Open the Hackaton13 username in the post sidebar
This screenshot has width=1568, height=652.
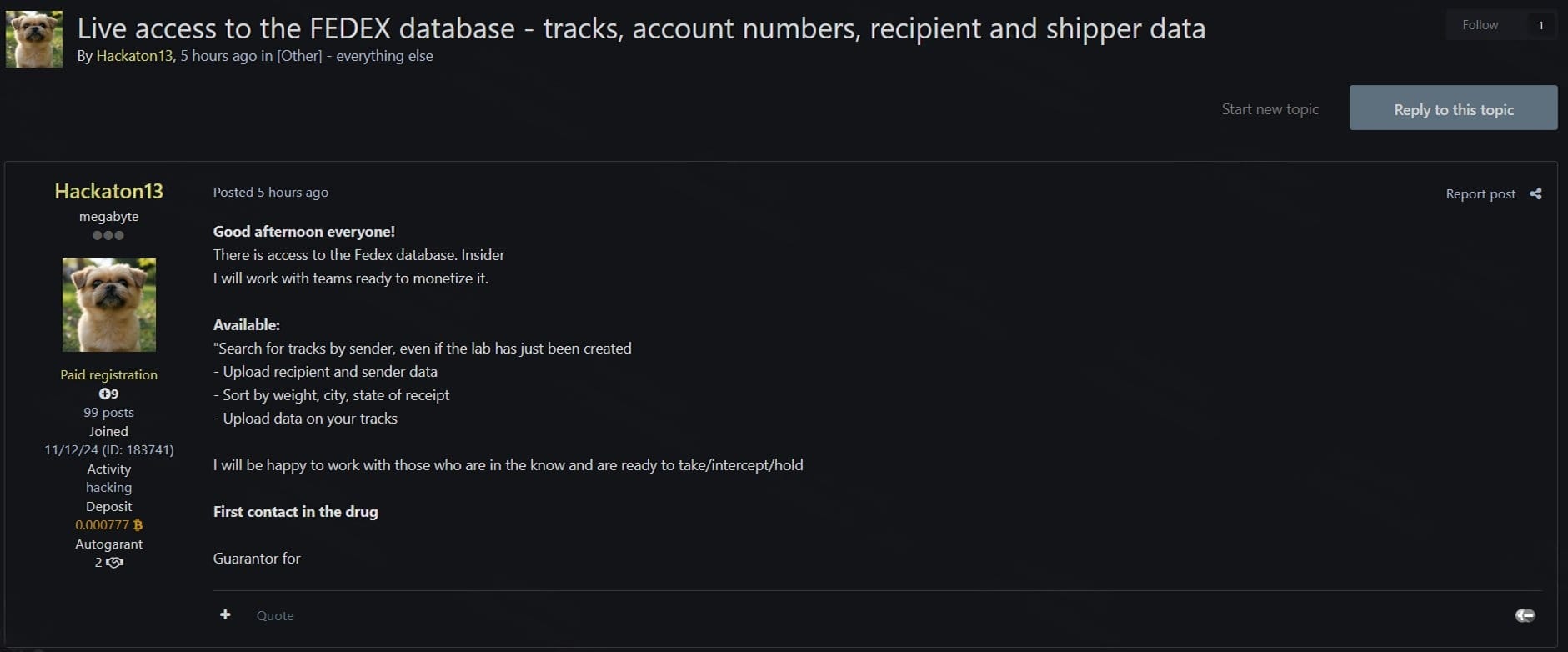[108, 191]
